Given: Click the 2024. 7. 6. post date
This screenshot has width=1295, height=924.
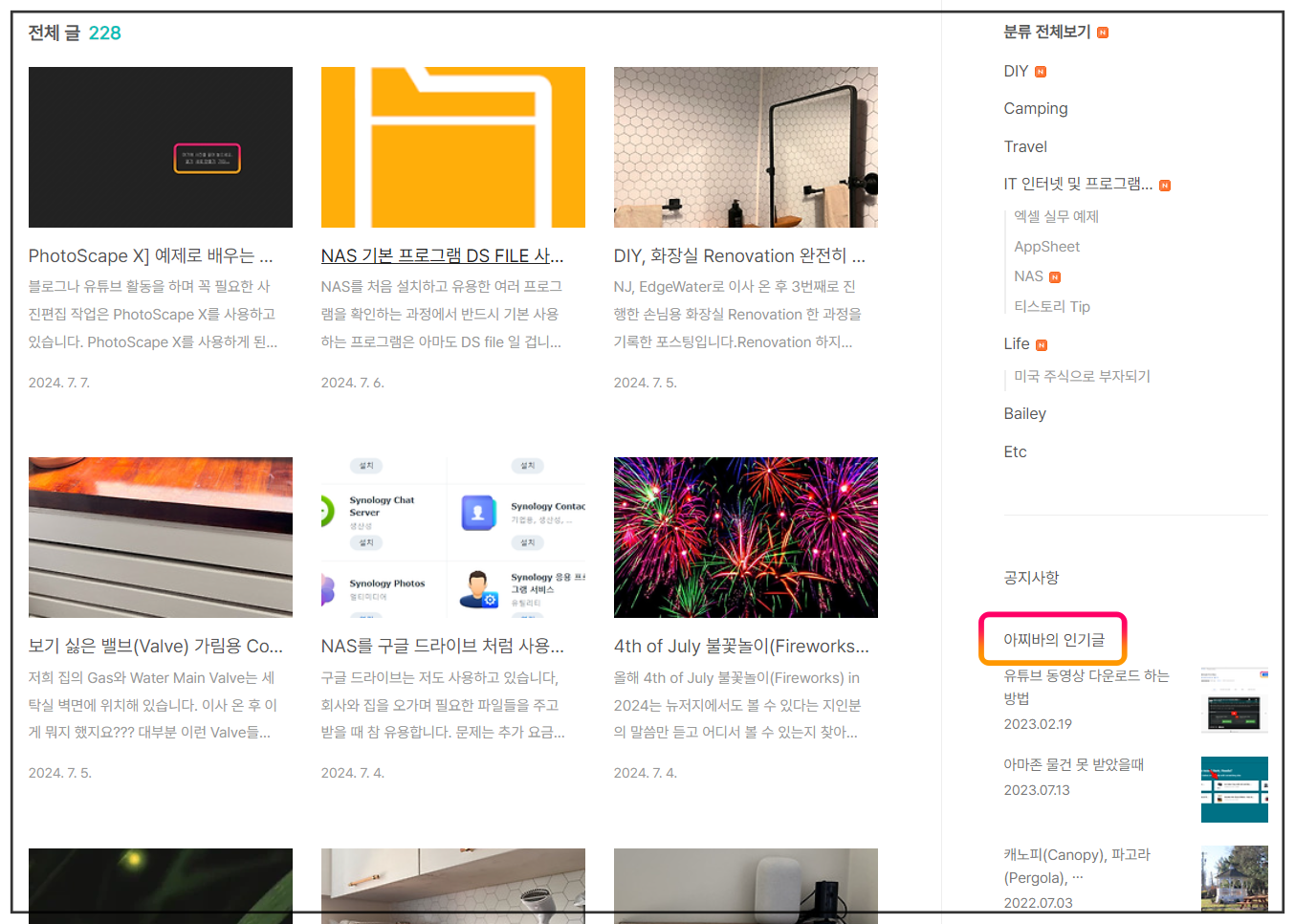Looking at the screenshot, I should (x=353, y=383).
